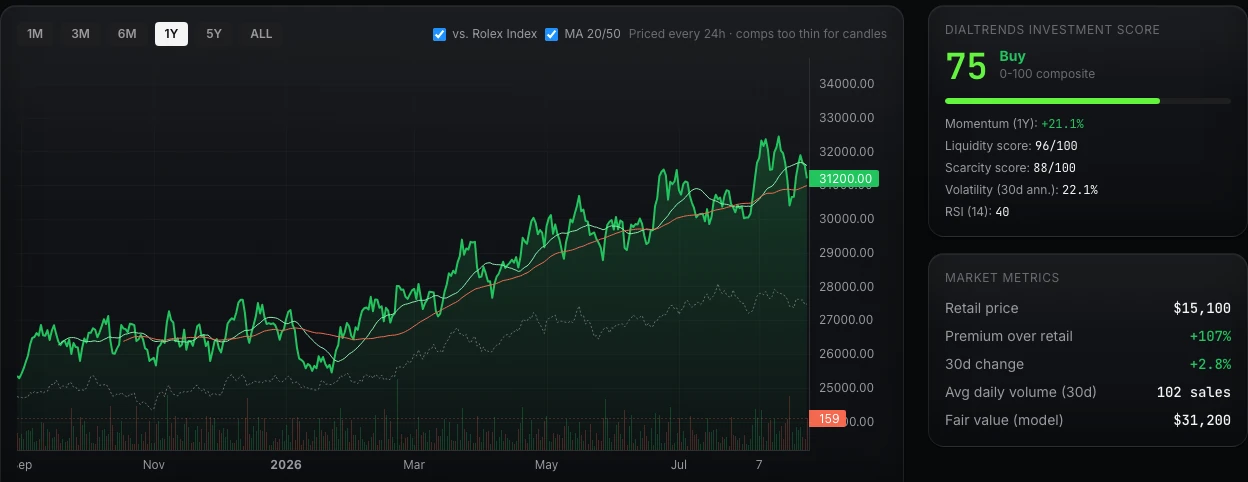This screenshot has height=482, width=1248.
Task: Click the 28000.00 price axis label
Action: [847, 286]
